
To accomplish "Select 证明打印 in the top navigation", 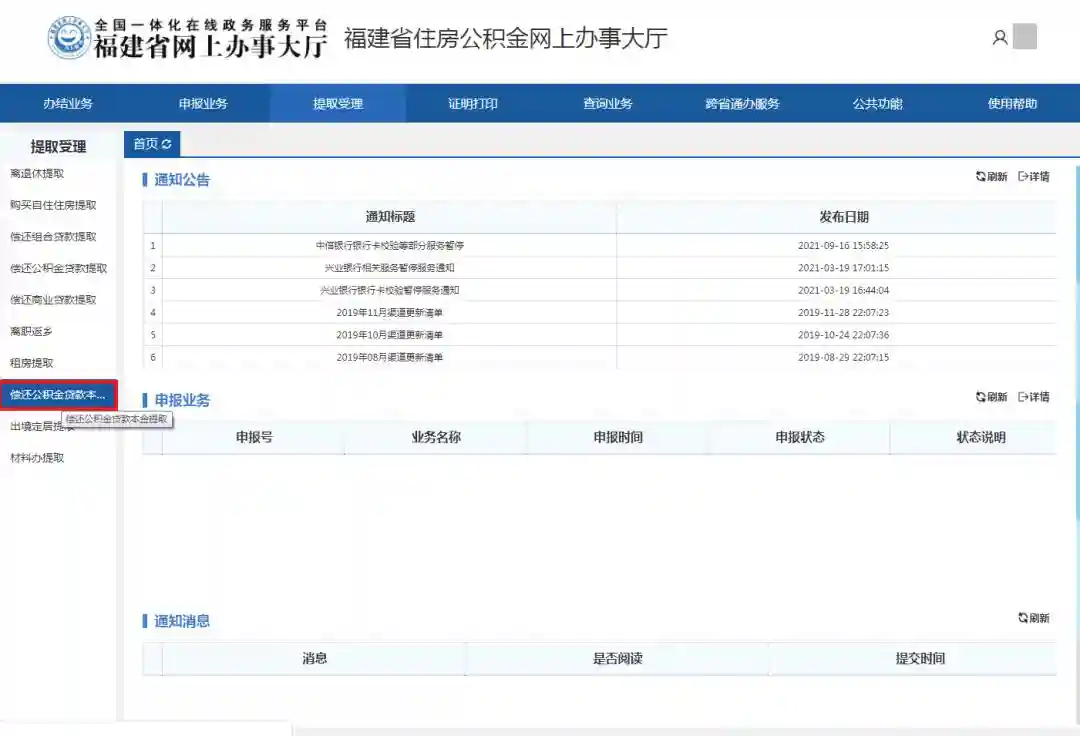I will coord(472,104).
